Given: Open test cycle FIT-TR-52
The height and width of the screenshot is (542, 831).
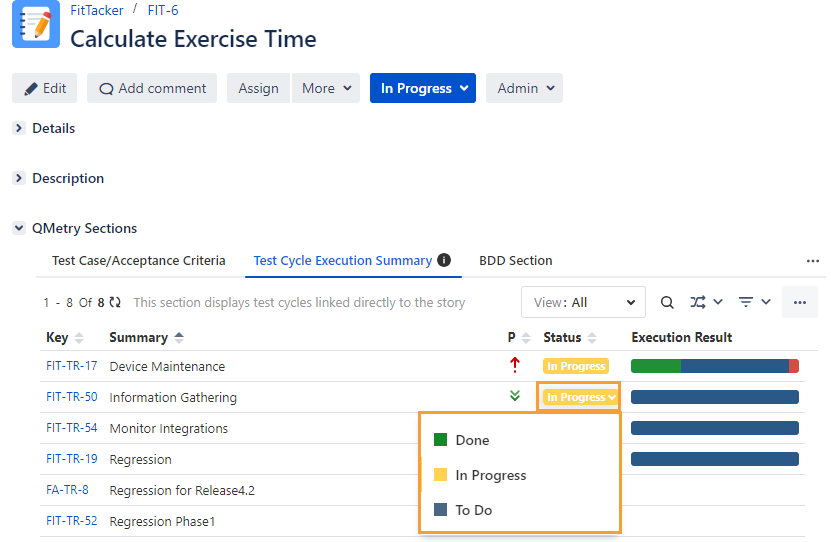Looking at the screenshot, I should coord(72,521).
